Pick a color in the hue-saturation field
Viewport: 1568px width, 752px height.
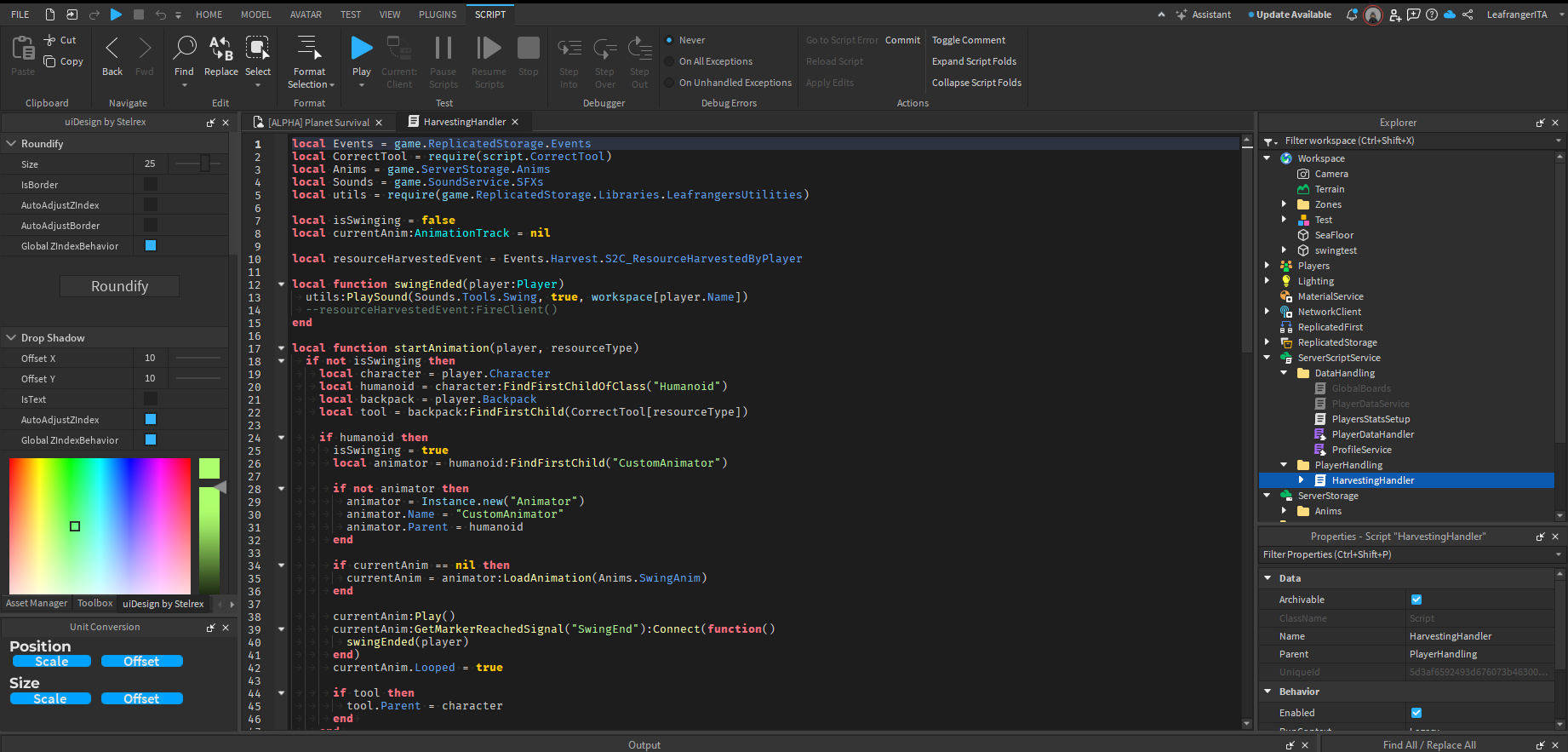point(100,525)
